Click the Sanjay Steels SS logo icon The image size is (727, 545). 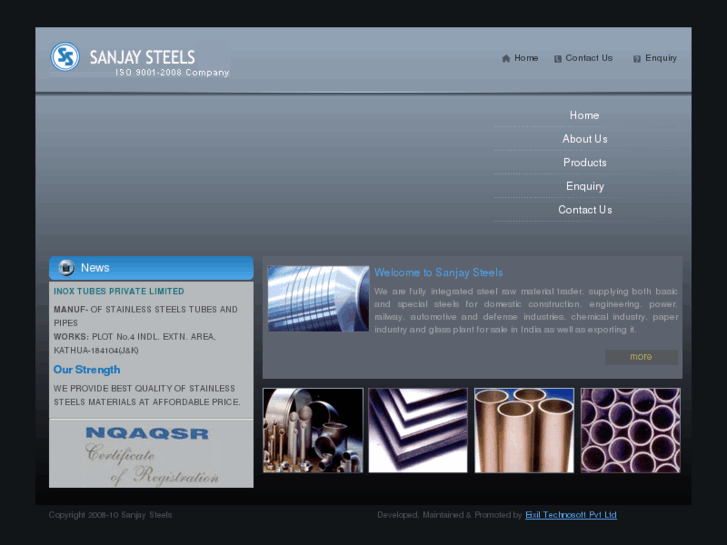pos(65,57)
